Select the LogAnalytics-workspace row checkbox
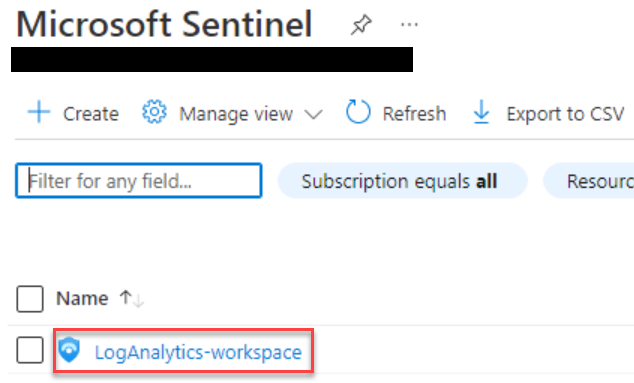 30,350
